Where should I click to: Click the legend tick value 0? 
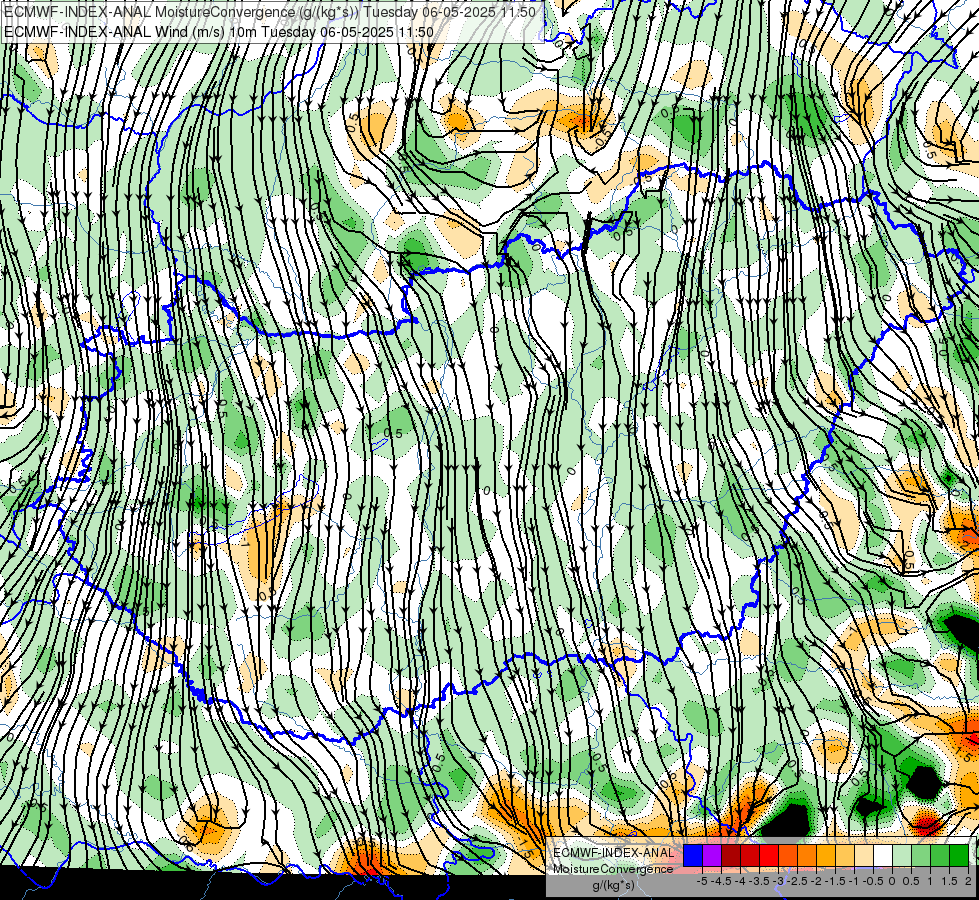(892, 881)
